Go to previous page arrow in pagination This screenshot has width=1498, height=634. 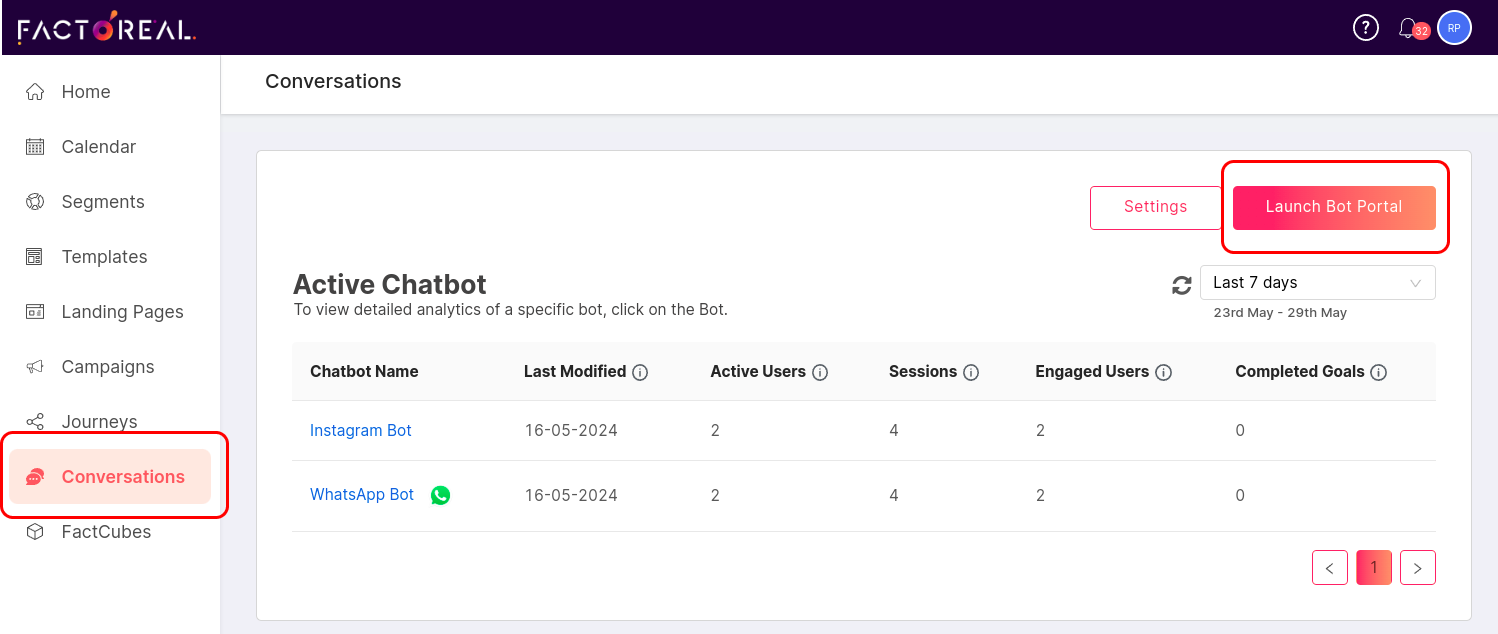point(1329,567)
